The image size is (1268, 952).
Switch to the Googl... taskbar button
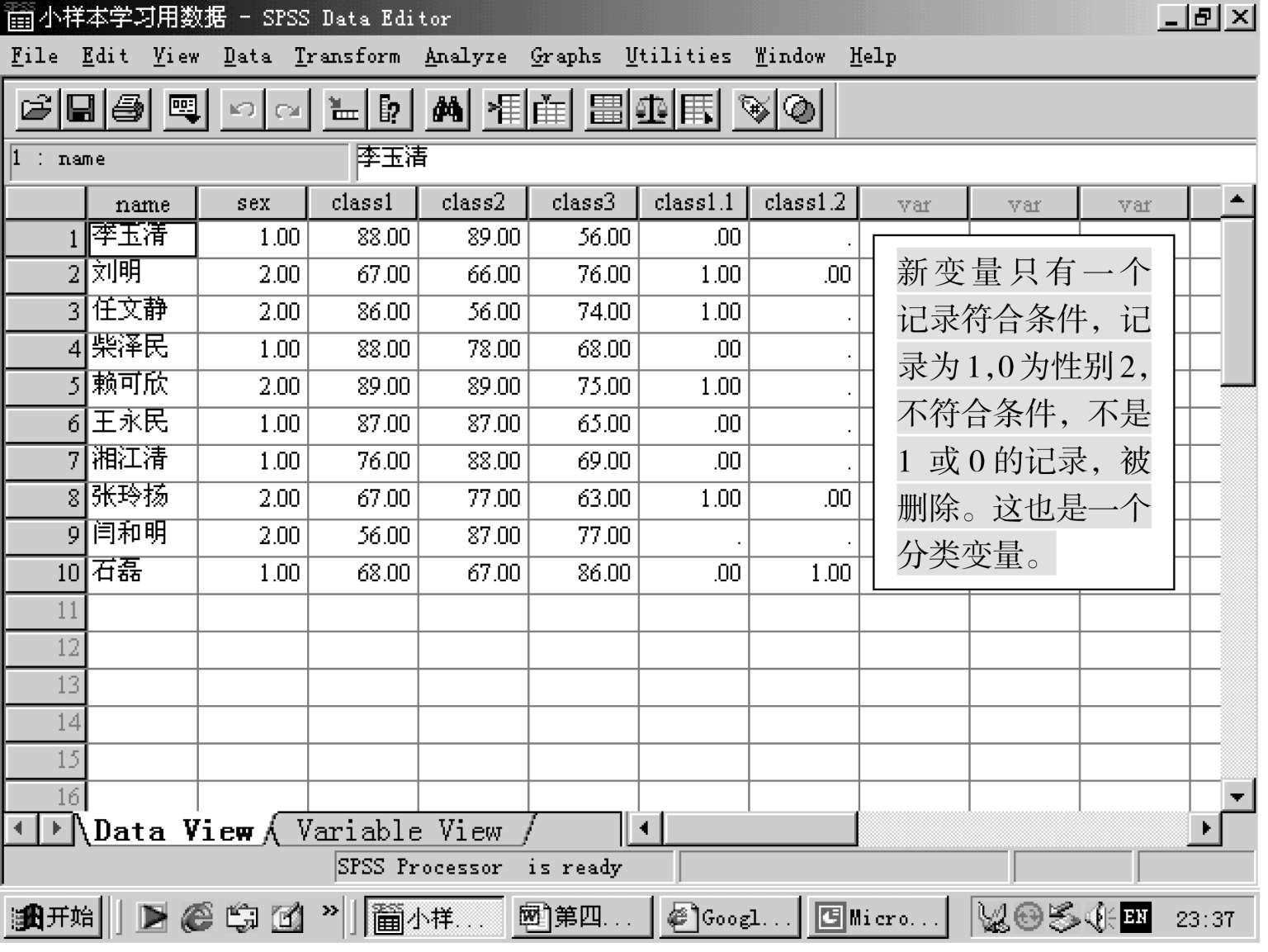coord(730,916)
